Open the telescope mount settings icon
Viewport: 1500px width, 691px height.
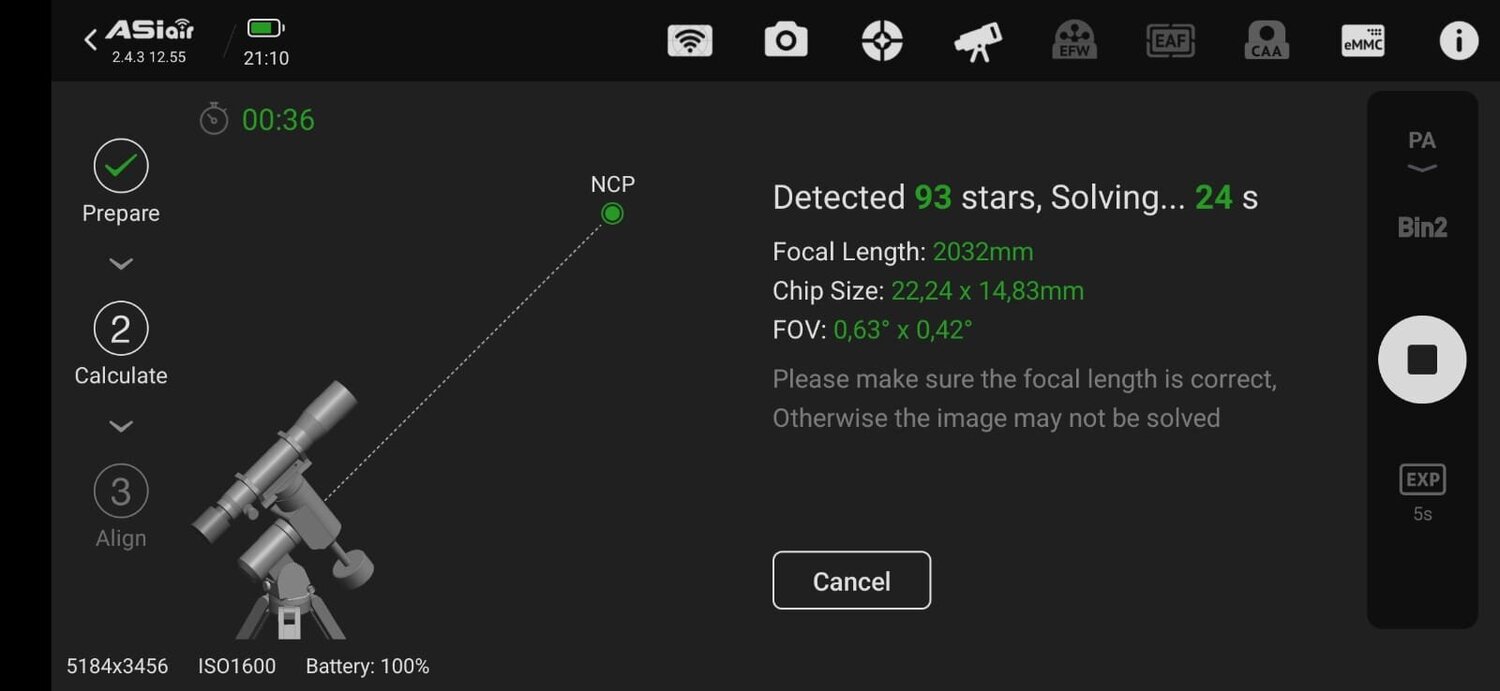(x=977, y=41)
